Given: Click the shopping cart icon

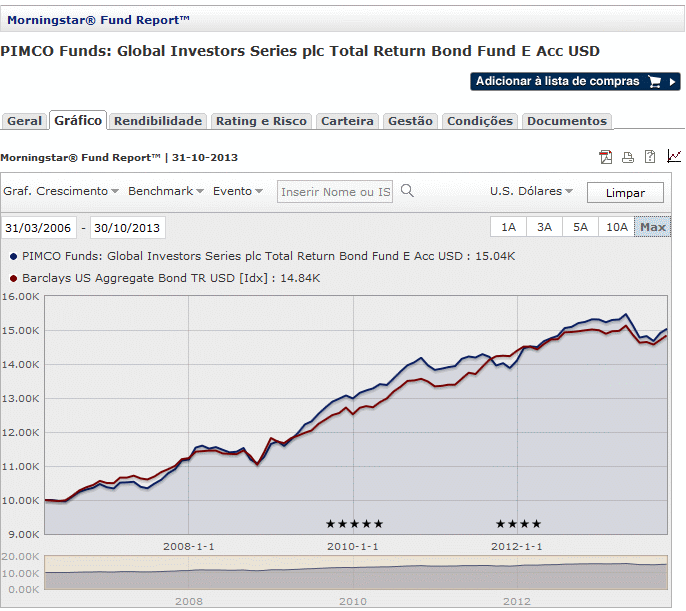Looking at the screenshot, I should coord(654,82).
